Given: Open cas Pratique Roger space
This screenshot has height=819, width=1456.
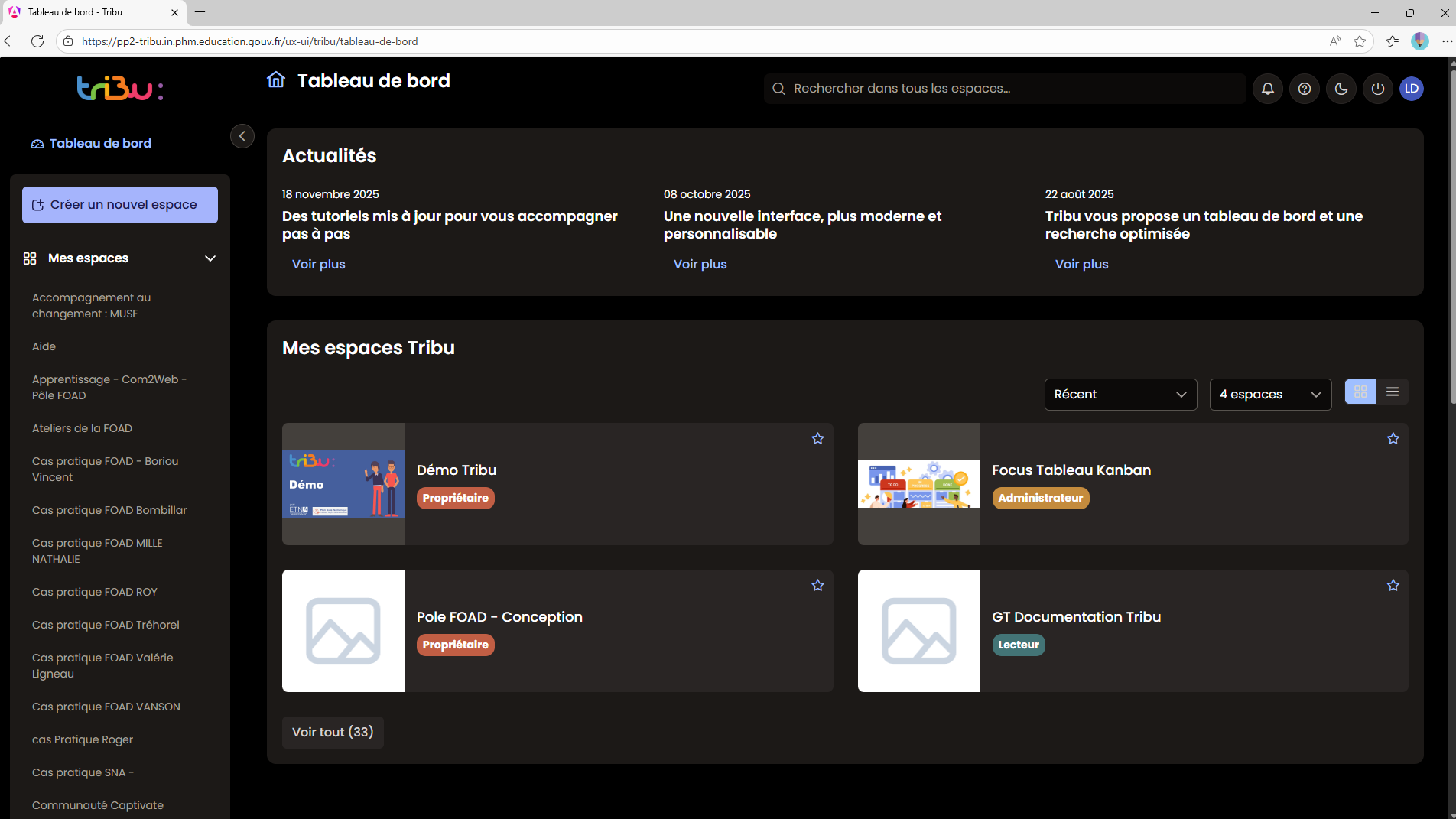Looking at the screenshot, I should tap(83, 739).
